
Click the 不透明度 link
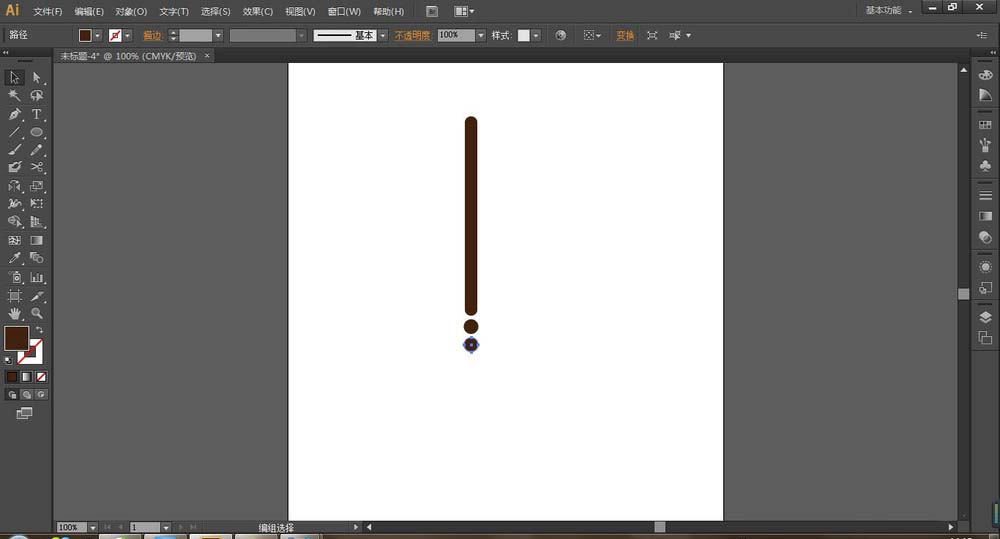[x=412, y=35]
